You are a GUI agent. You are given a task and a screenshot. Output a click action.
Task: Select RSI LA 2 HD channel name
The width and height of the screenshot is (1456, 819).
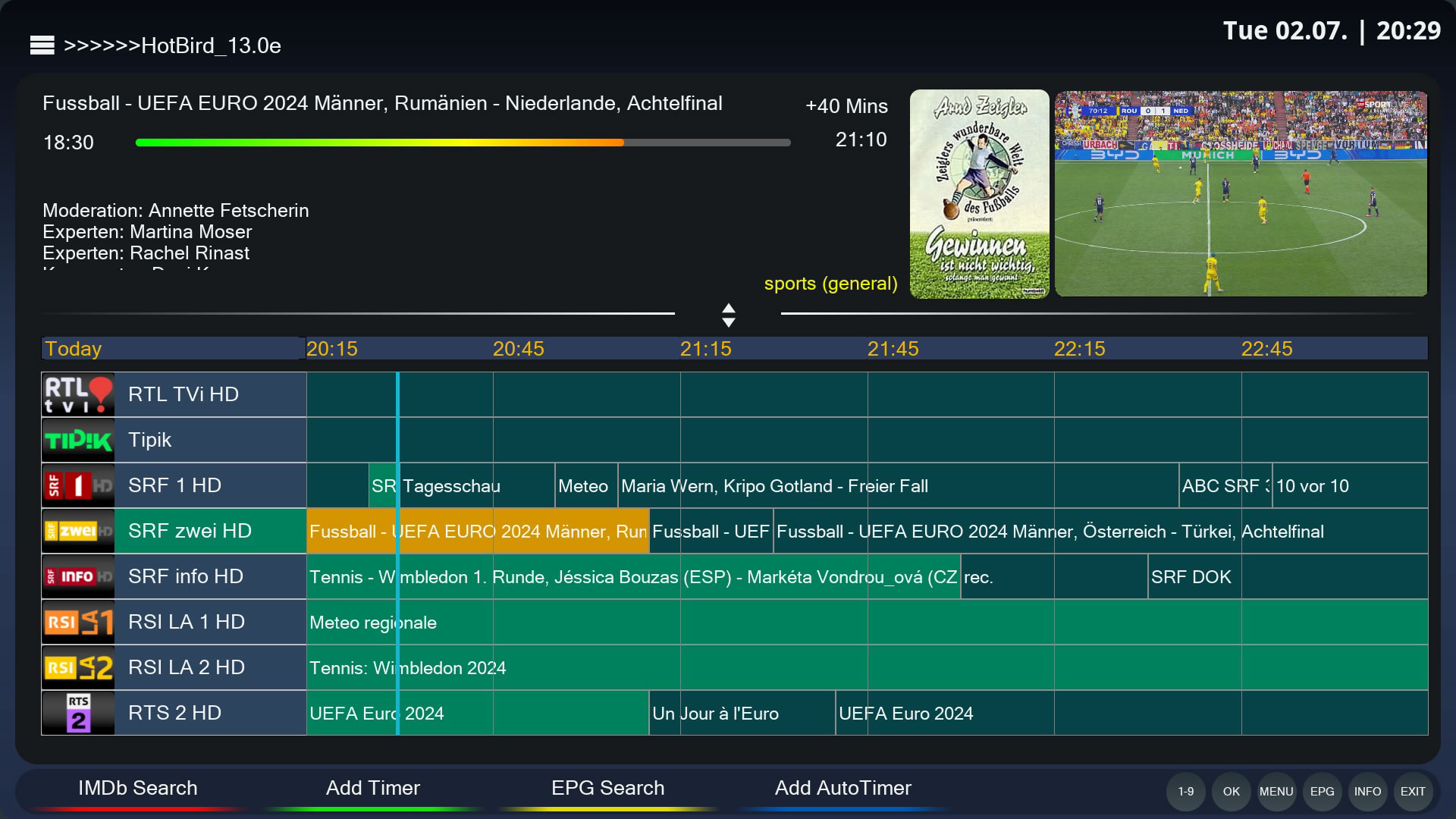click(187, 667)
